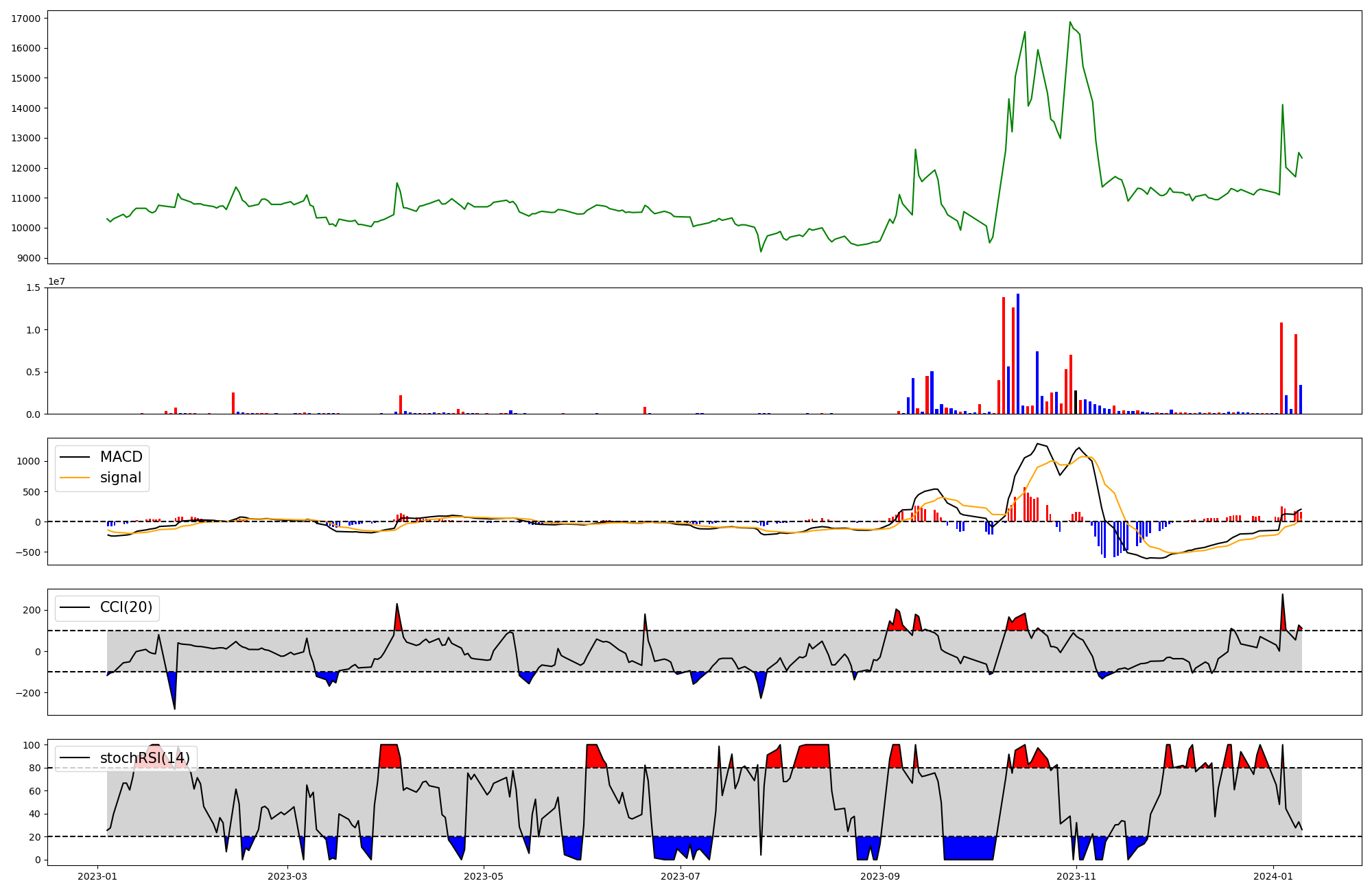The image size is (1372, 892).
Task: Click the MACD legend entry
Action: tap(121, 457)
